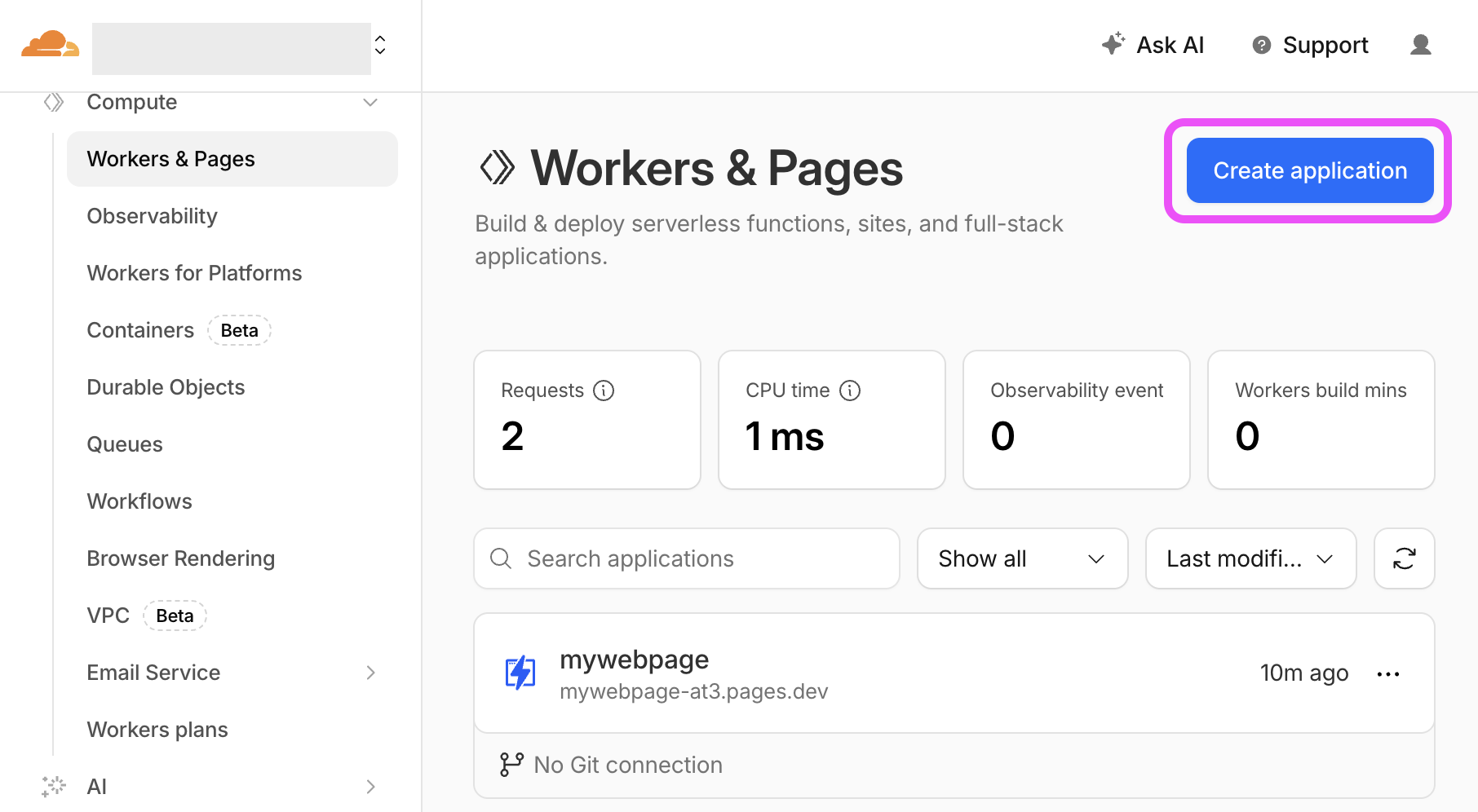Click the CPU time info icon
Viewport: 1478px width, 812px height.
(851, 390)
